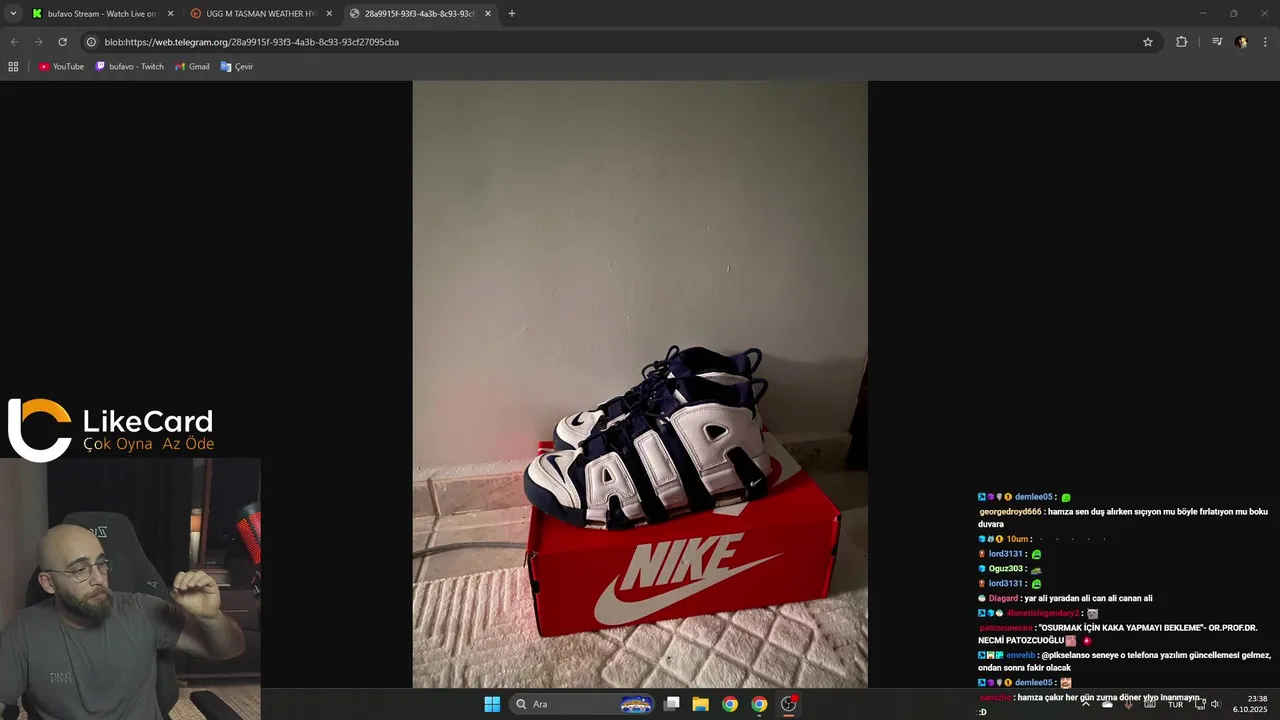Click chat username Diagard
The image size is (1280, 720).
point(1003,598)
